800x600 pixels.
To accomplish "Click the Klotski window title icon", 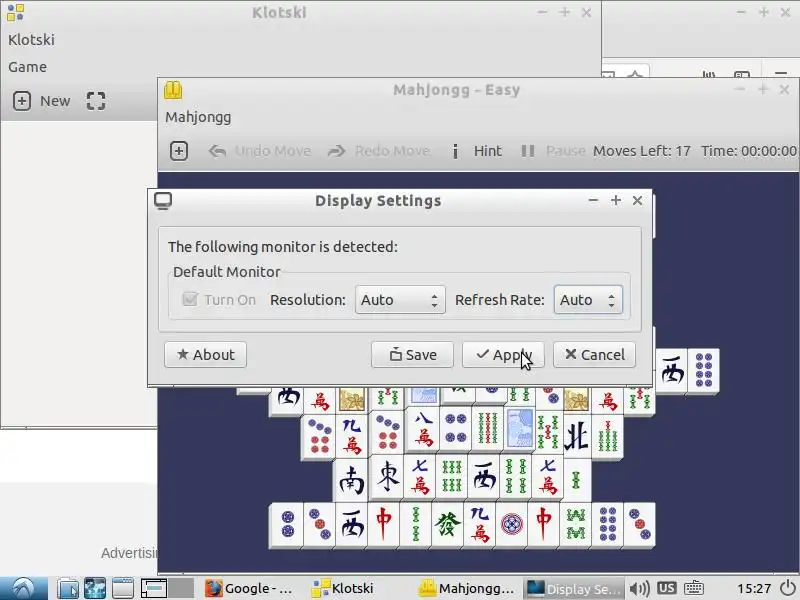I will [x=15, y=13].
